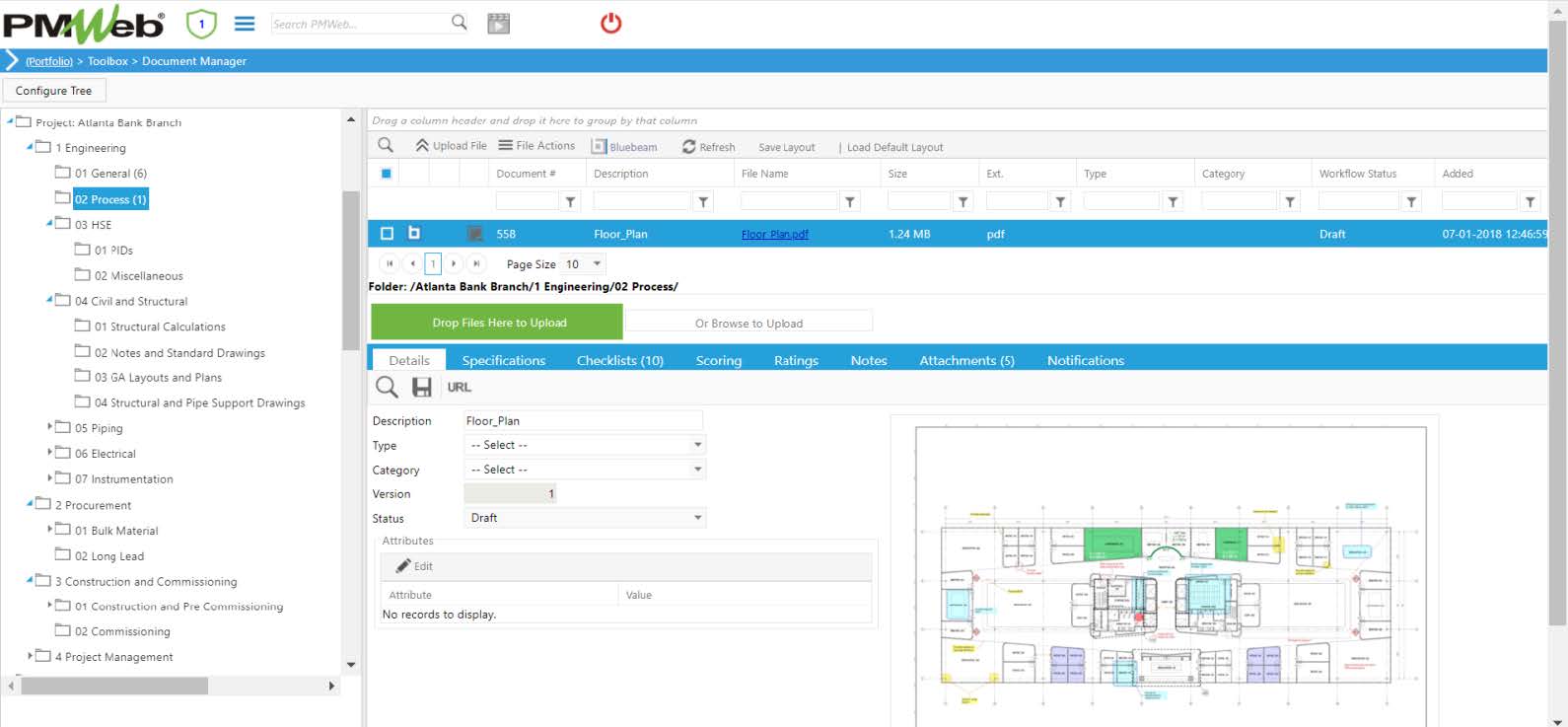Image resolution: width=1568 pixels, height=727 pixels.
Task: Open the hamburger main menu
Action: click(245, 23)
